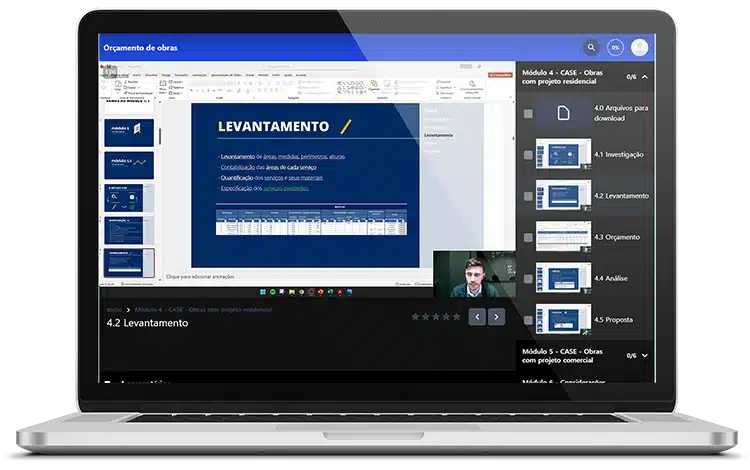
Task: Select the 4.3 Orçamento video thumbnail
Action: click(x=563, y=236)
